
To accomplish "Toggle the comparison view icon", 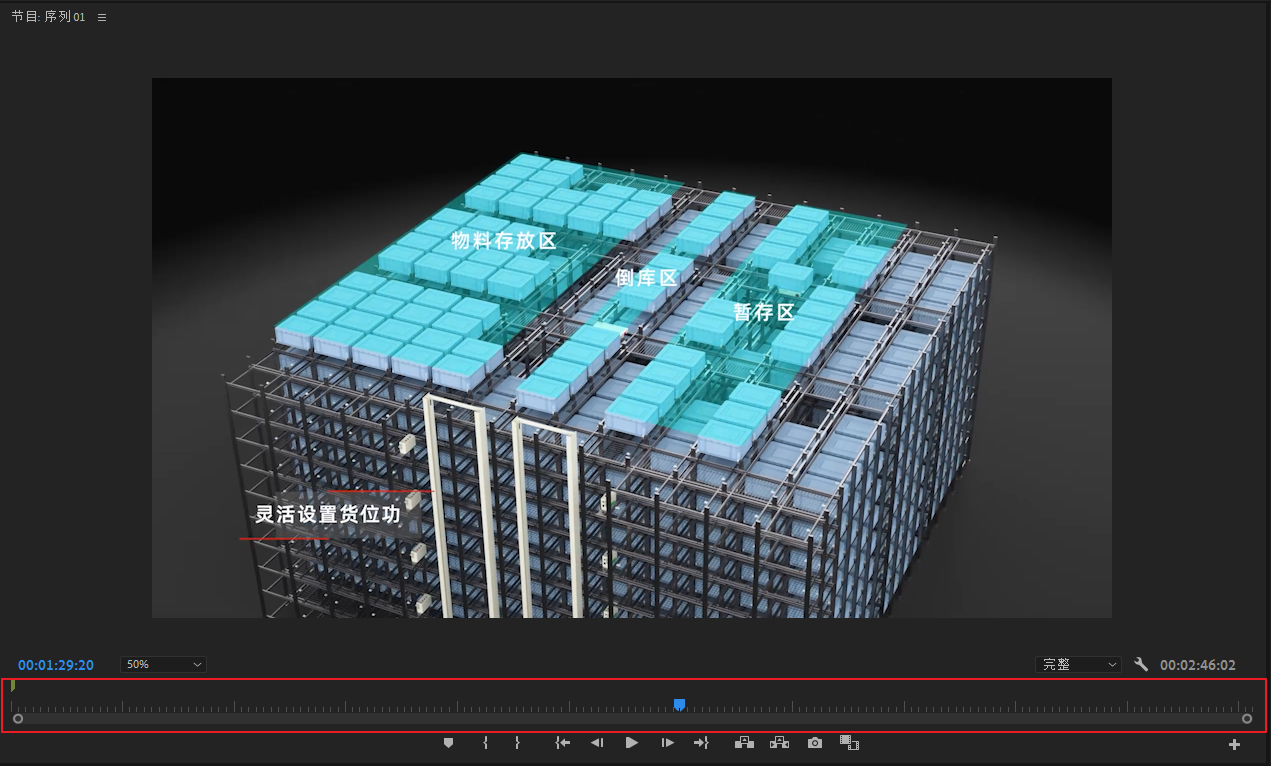I will click(849, 743).
